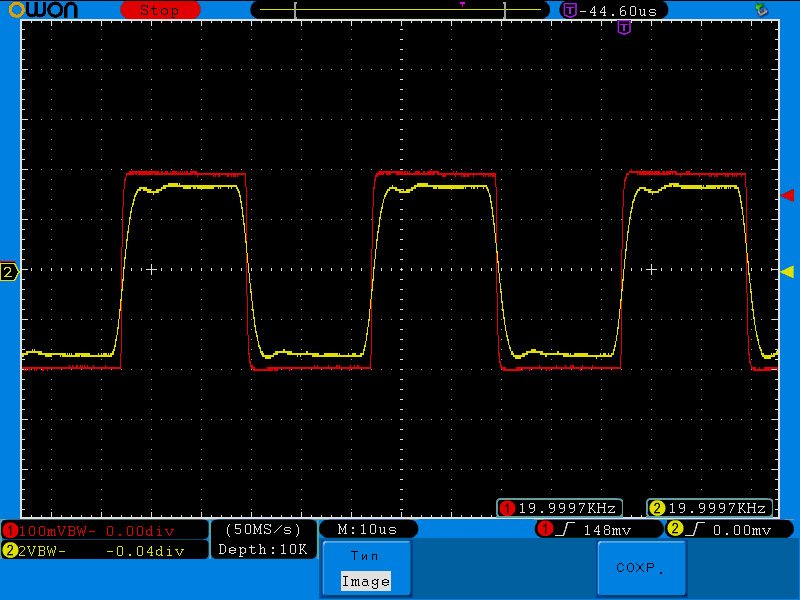The image size is (800, 600).
Task: Click the channel 2 trigger level 0.00mv readout
Action: point(742,530)
